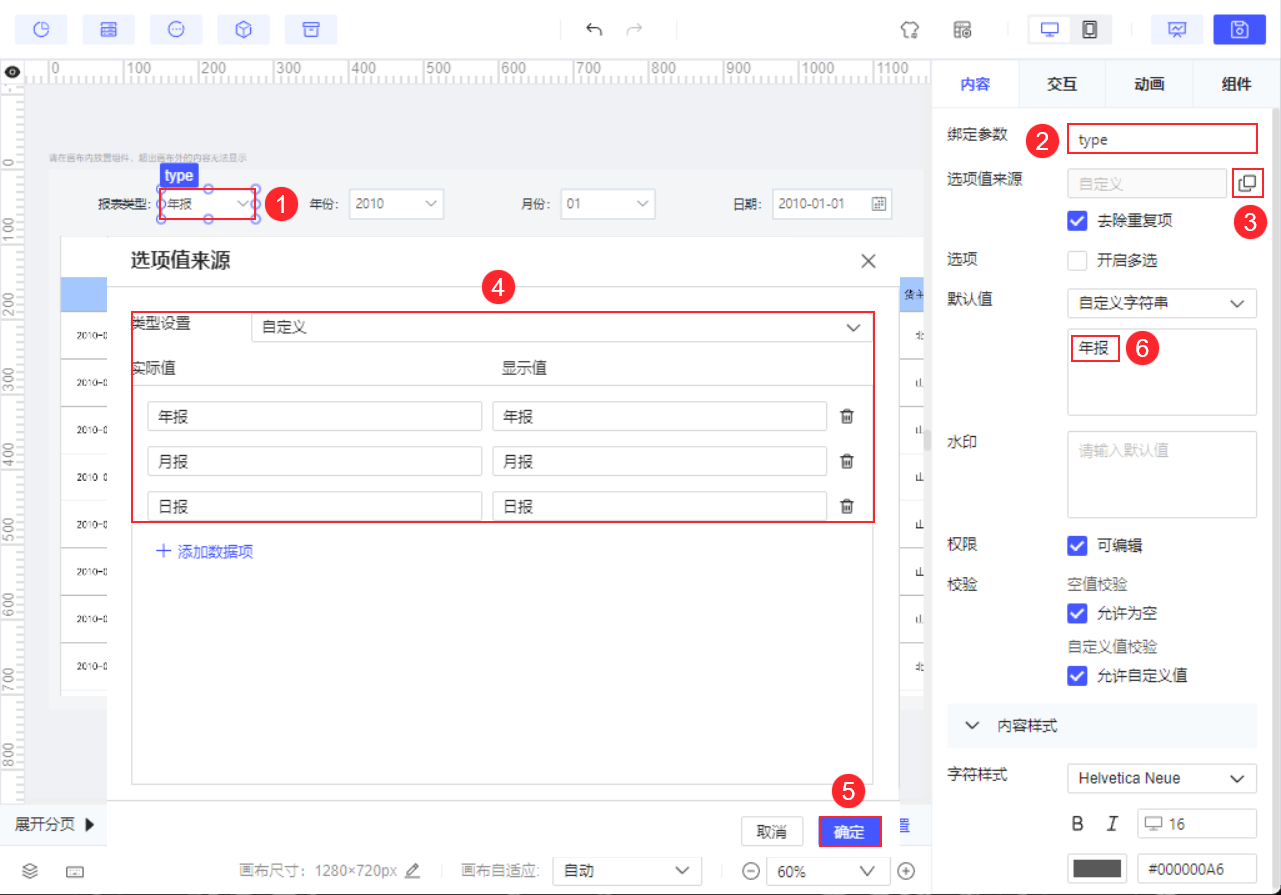1281x895 pixels.
Task: Edit canvas size with pencil icon
Action: coord(413,870)
